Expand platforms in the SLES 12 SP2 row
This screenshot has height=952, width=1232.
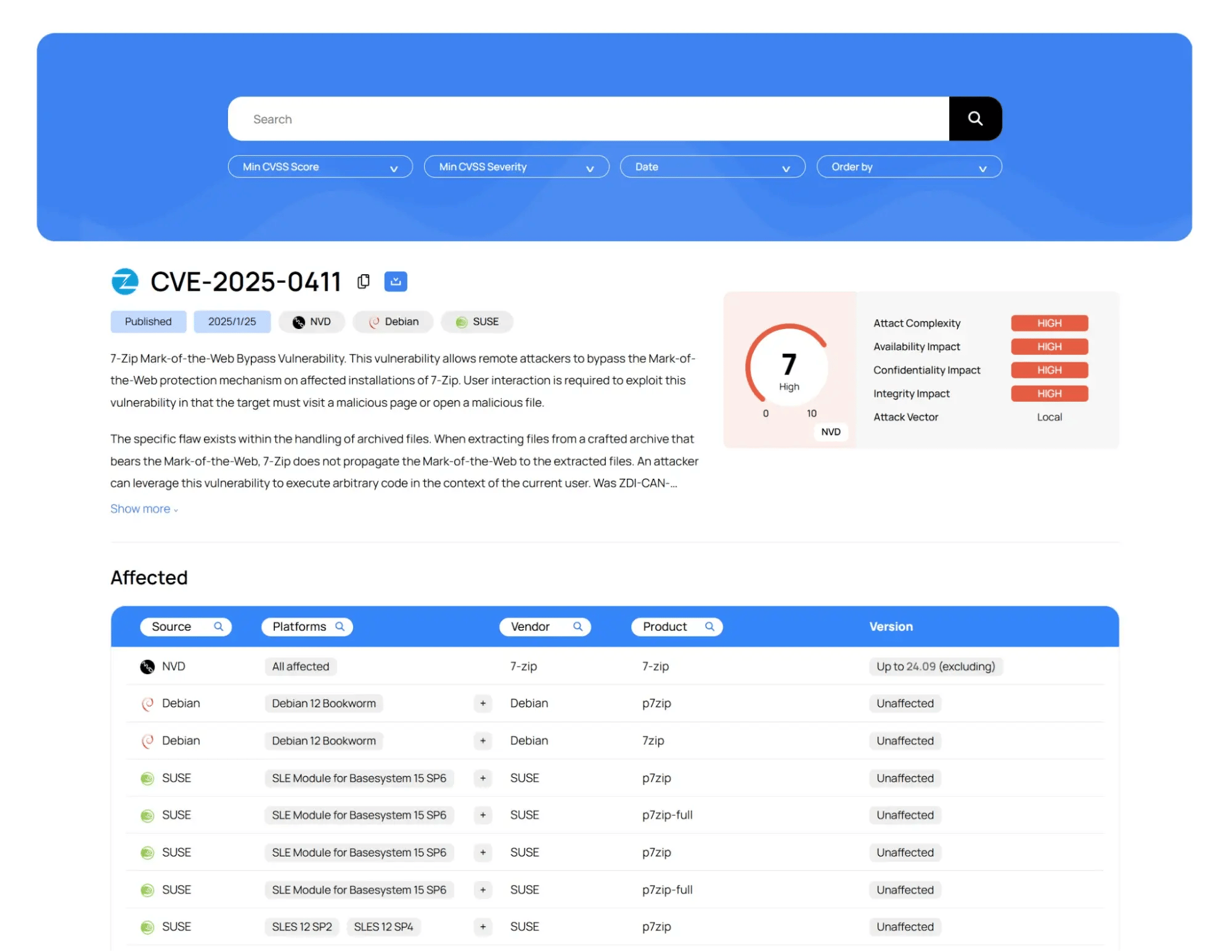pos(483,927)
